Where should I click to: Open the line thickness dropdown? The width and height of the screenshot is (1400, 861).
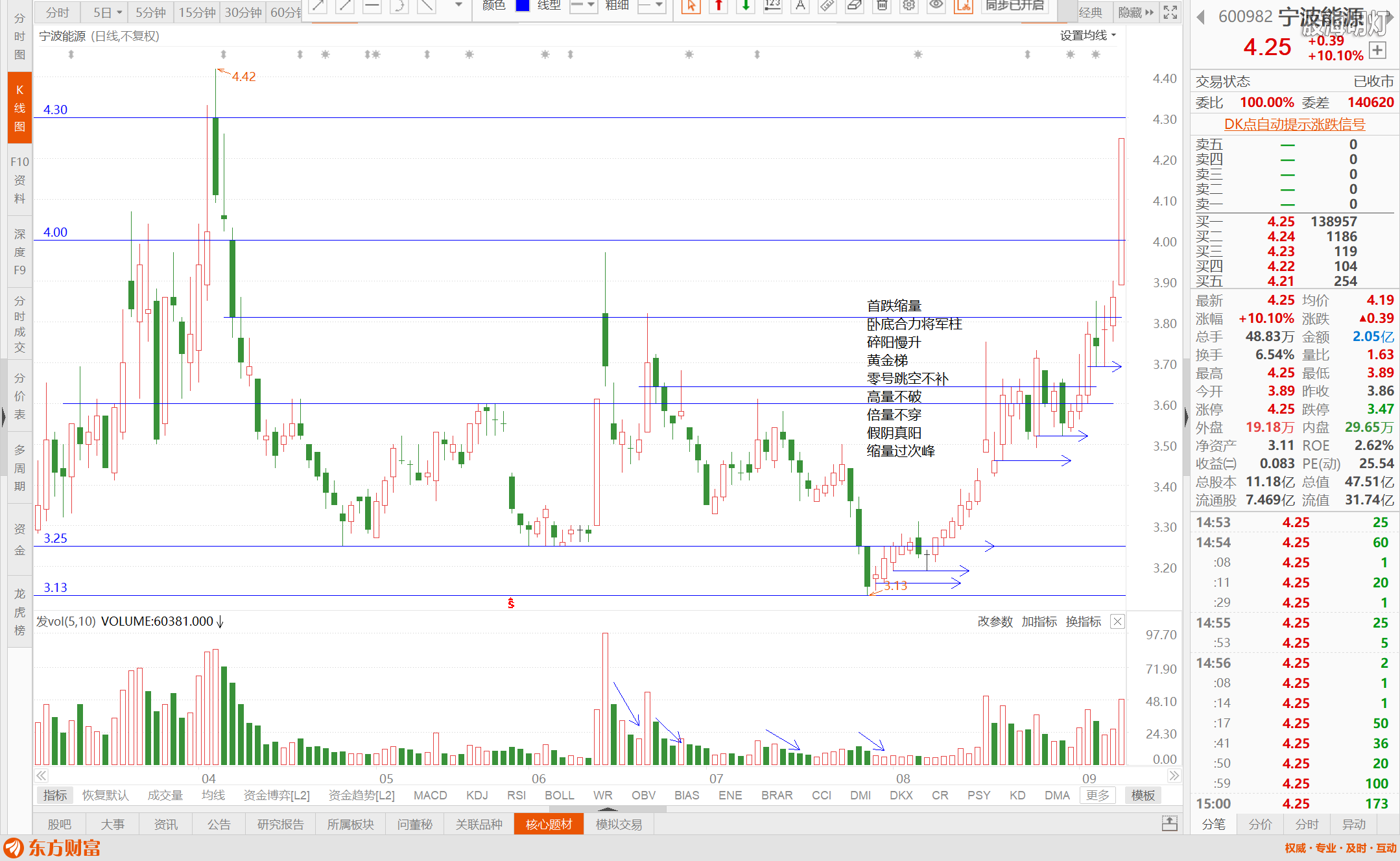point(651,6)
